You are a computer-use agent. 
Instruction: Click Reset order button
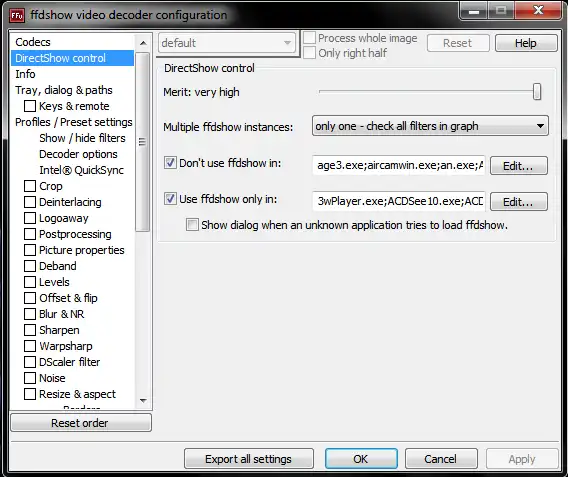click(81, 423)
